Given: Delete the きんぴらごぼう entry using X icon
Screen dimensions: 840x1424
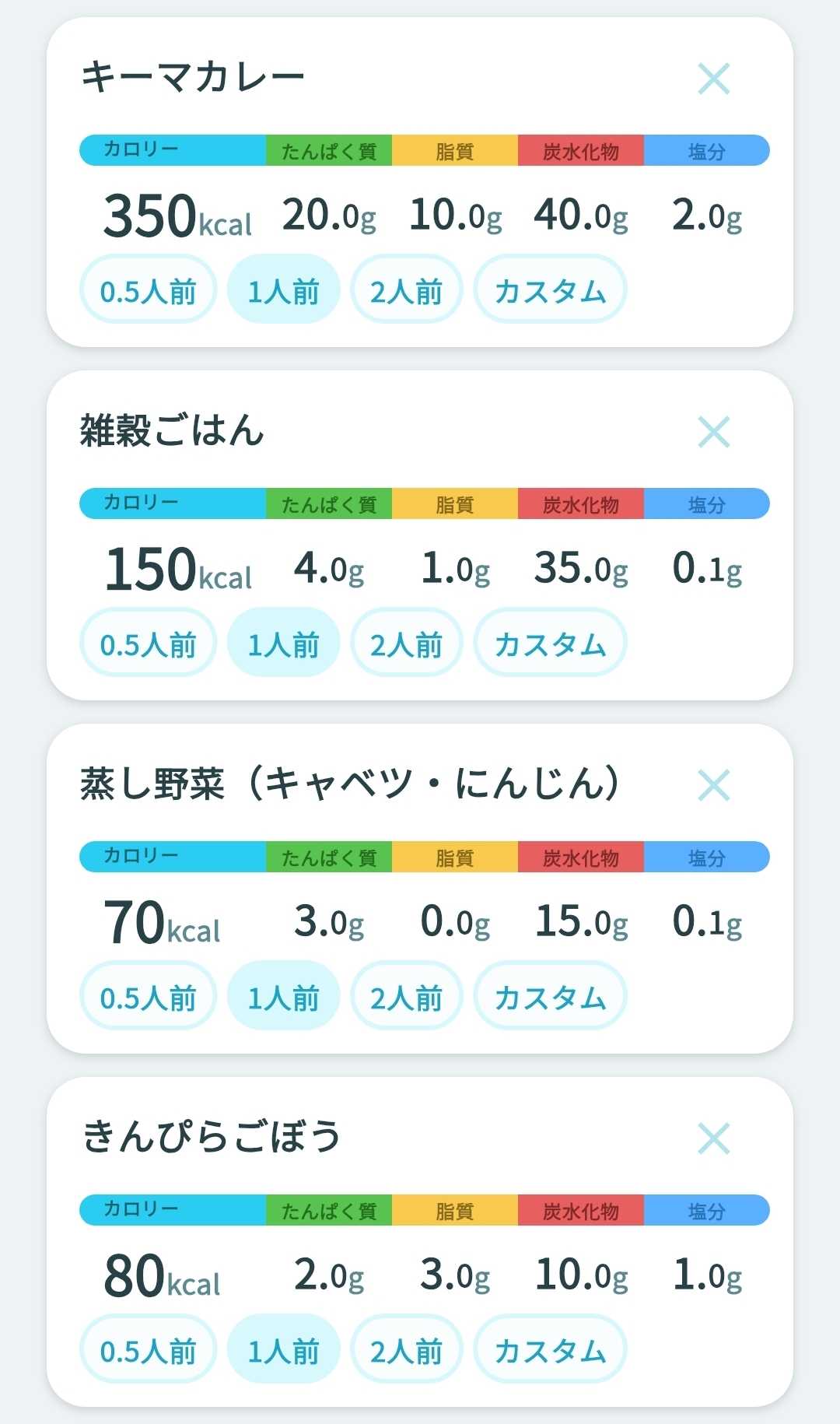Looking at the screenshot, I should coord(713,1138).
